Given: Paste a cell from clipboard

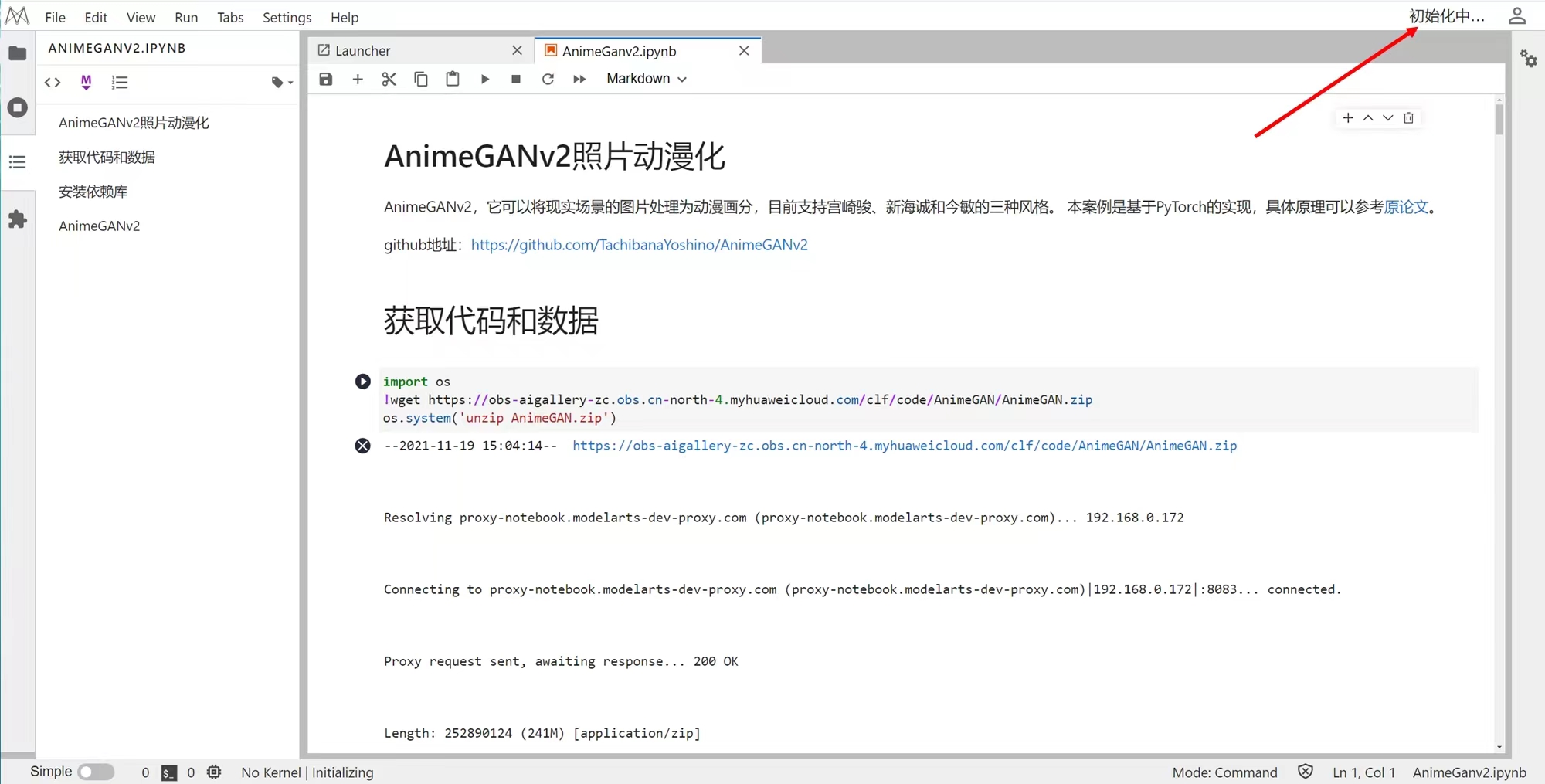Looking at the screenshot, I should pyautogui.click(x=452, y=79).
